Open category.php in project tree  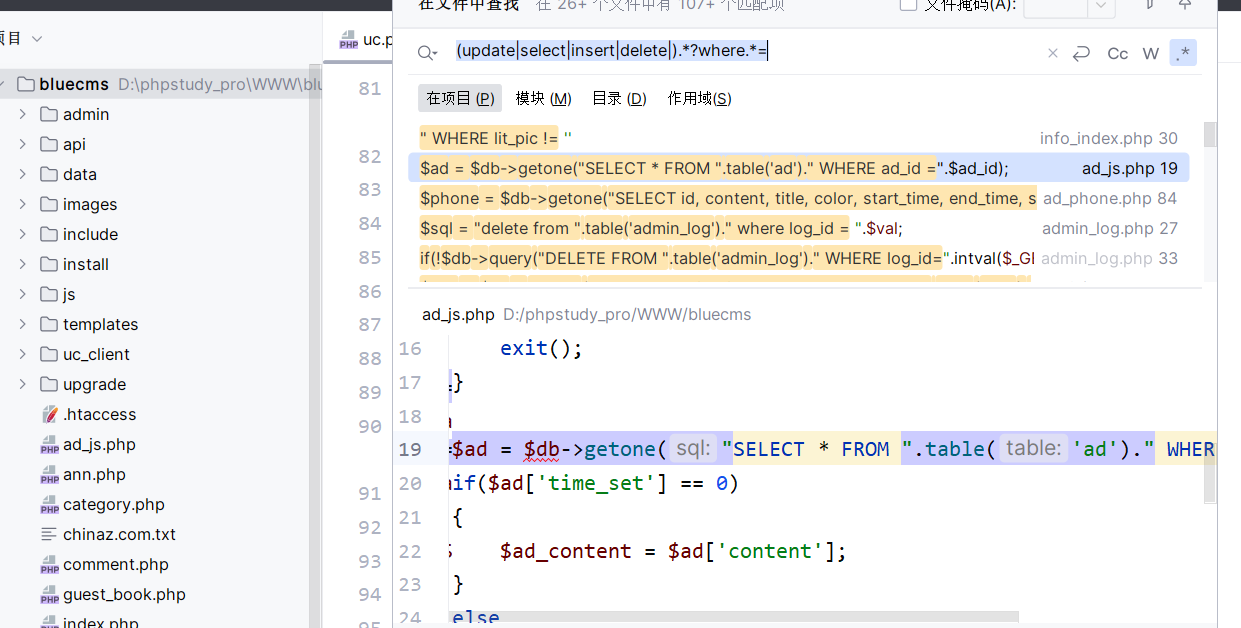coord(113,504)
